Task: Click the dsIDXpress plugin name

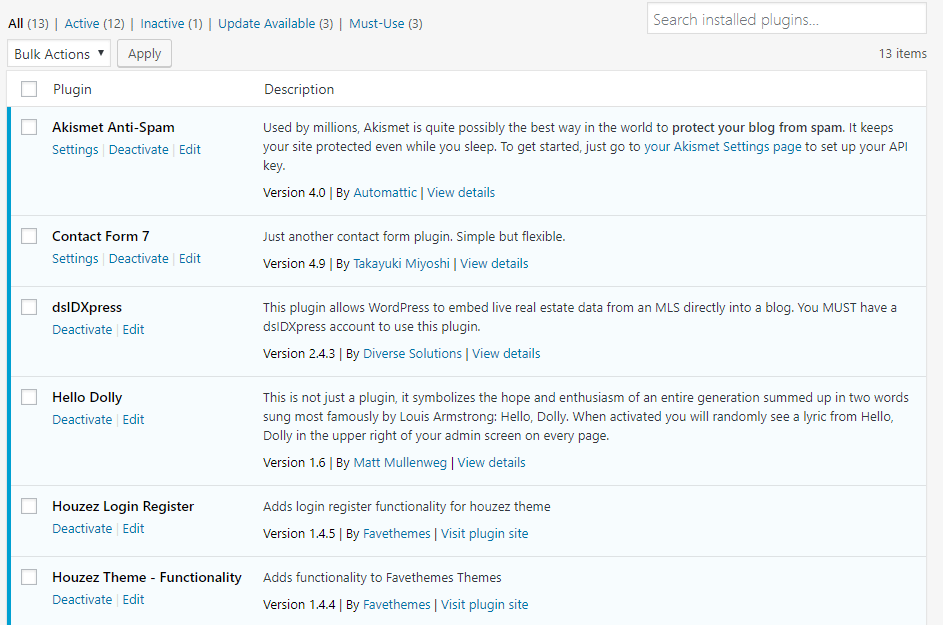Action: (x=87, y=307)
